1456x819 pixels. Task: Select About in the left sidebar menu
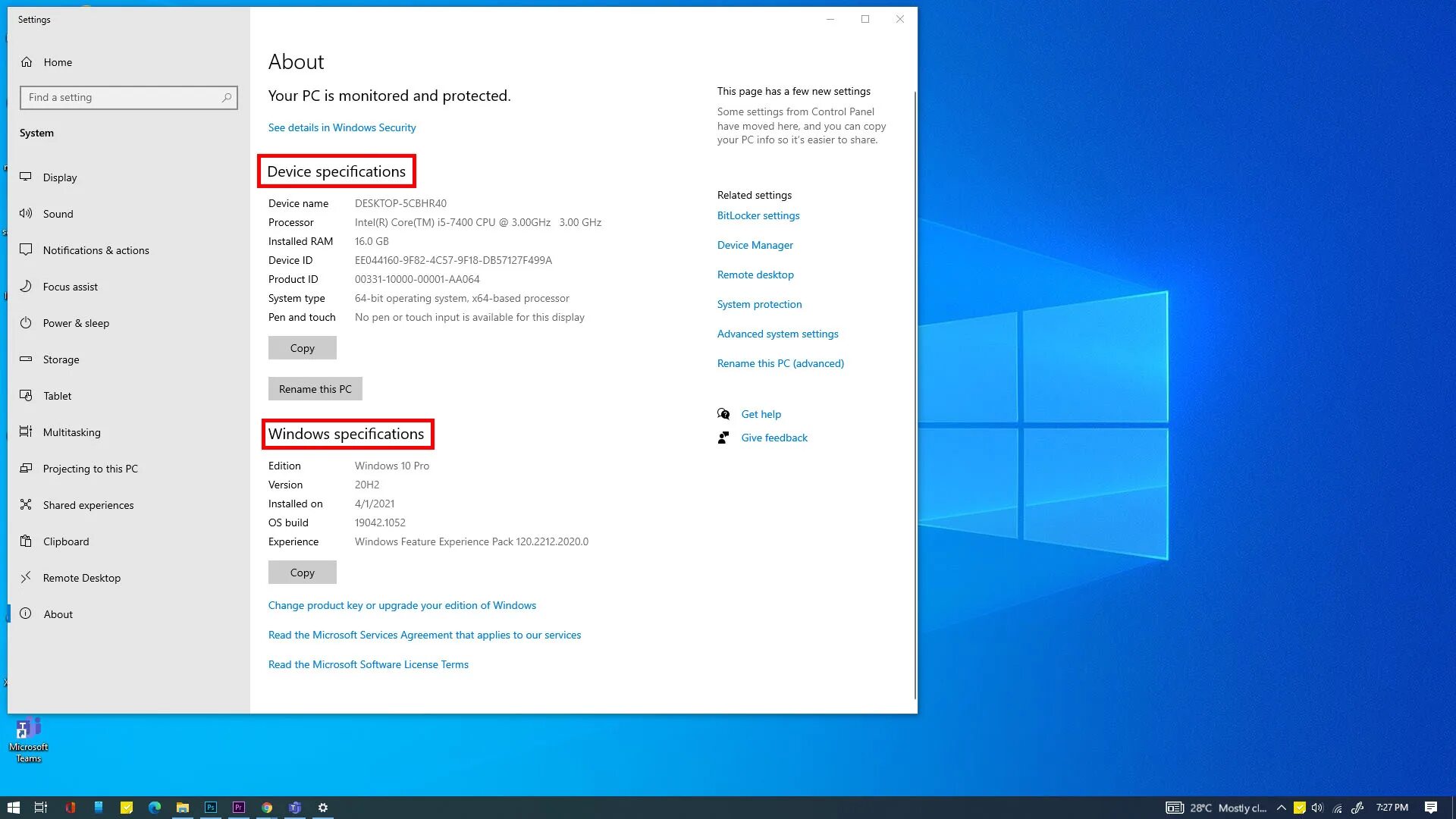point(58,614)
